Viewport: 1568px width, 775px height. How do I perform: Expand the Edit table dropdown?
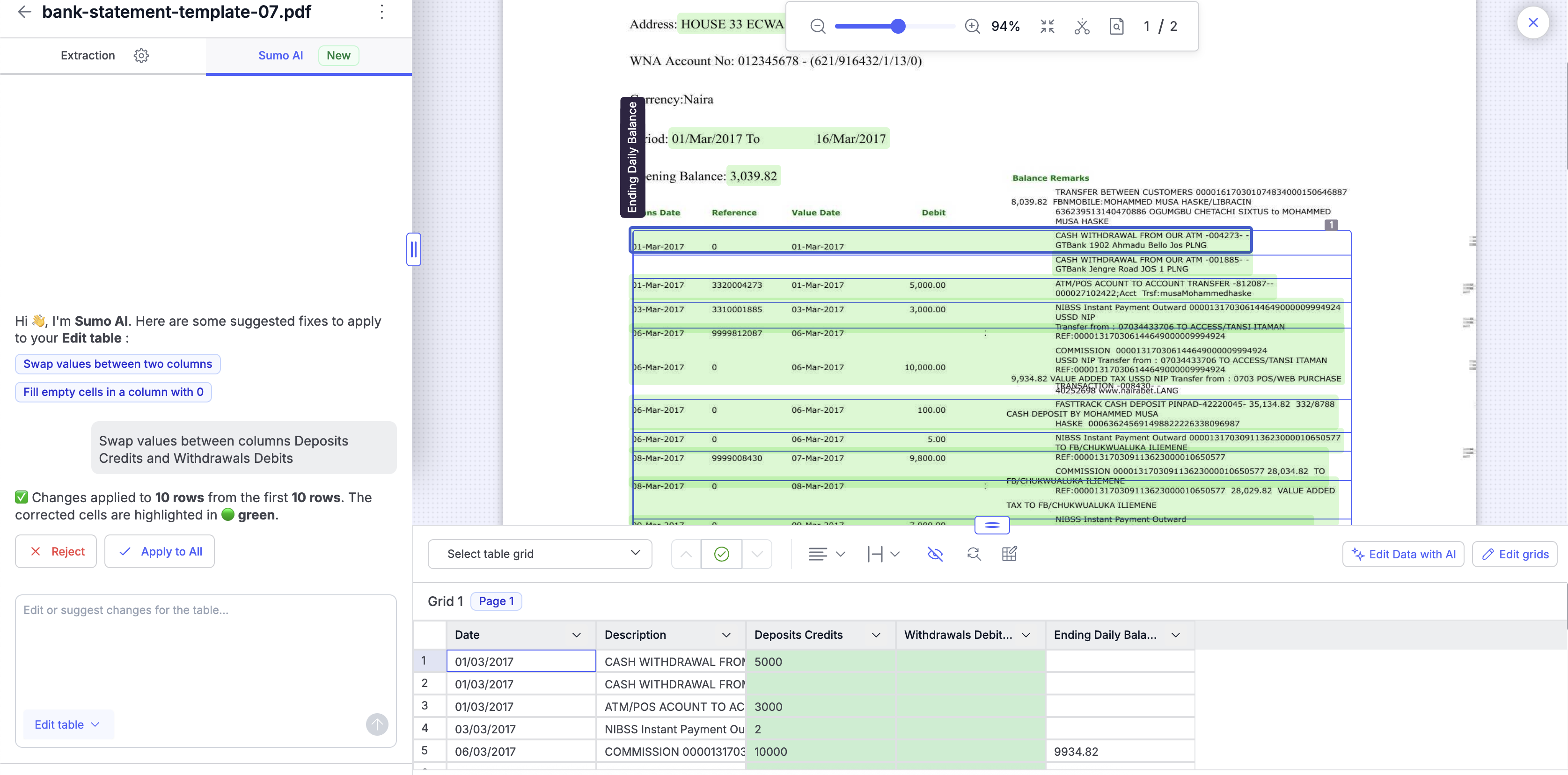click(67, 724)
